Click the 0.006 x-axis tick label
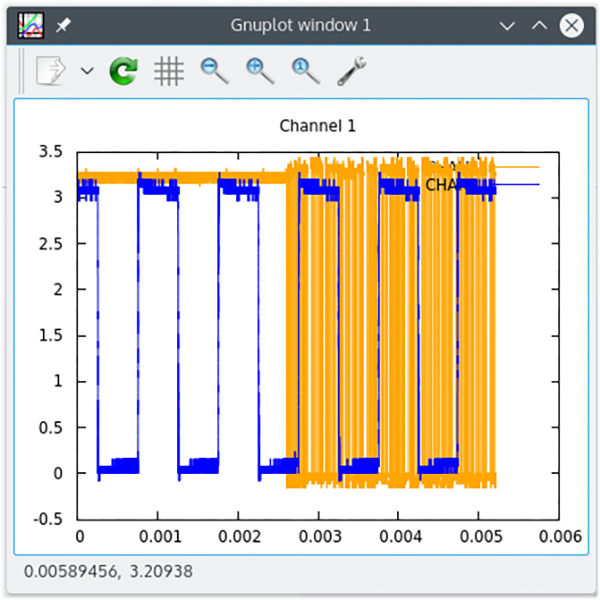This screenshot has height=600, width=600. [558, 536]
